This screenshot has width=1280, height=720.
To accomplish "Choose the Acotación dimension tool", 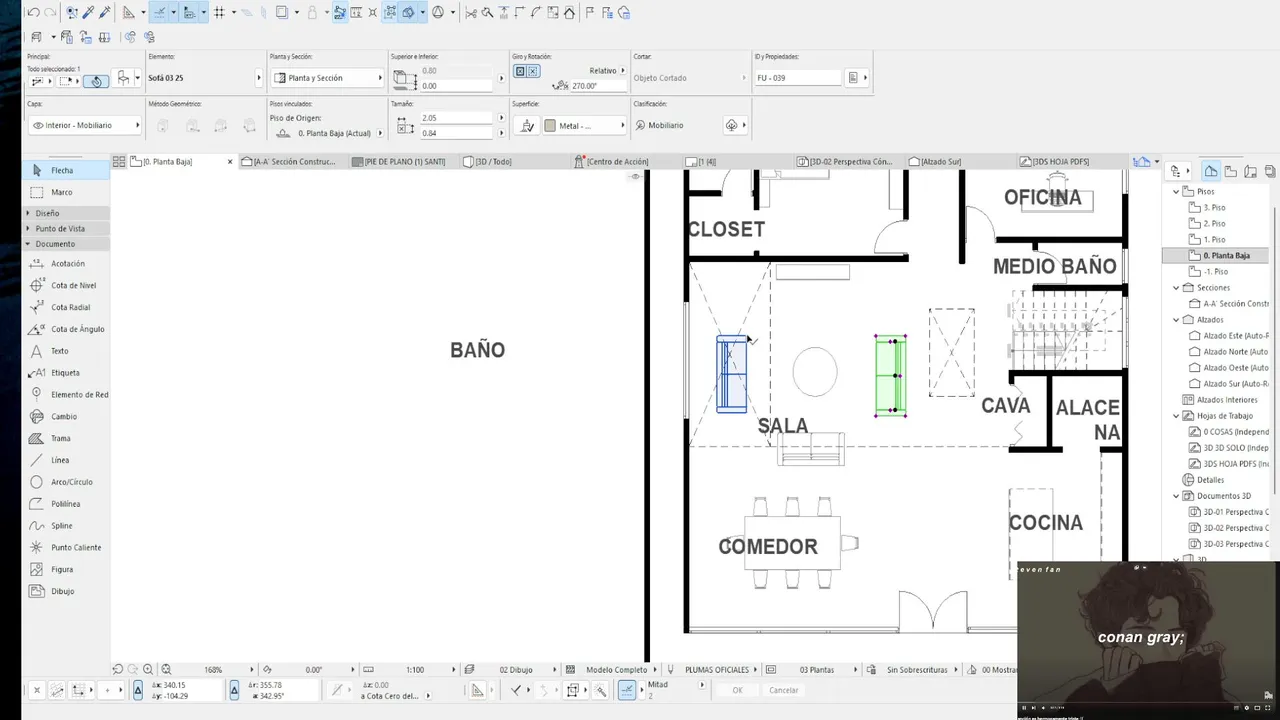I will coord(66,264).
